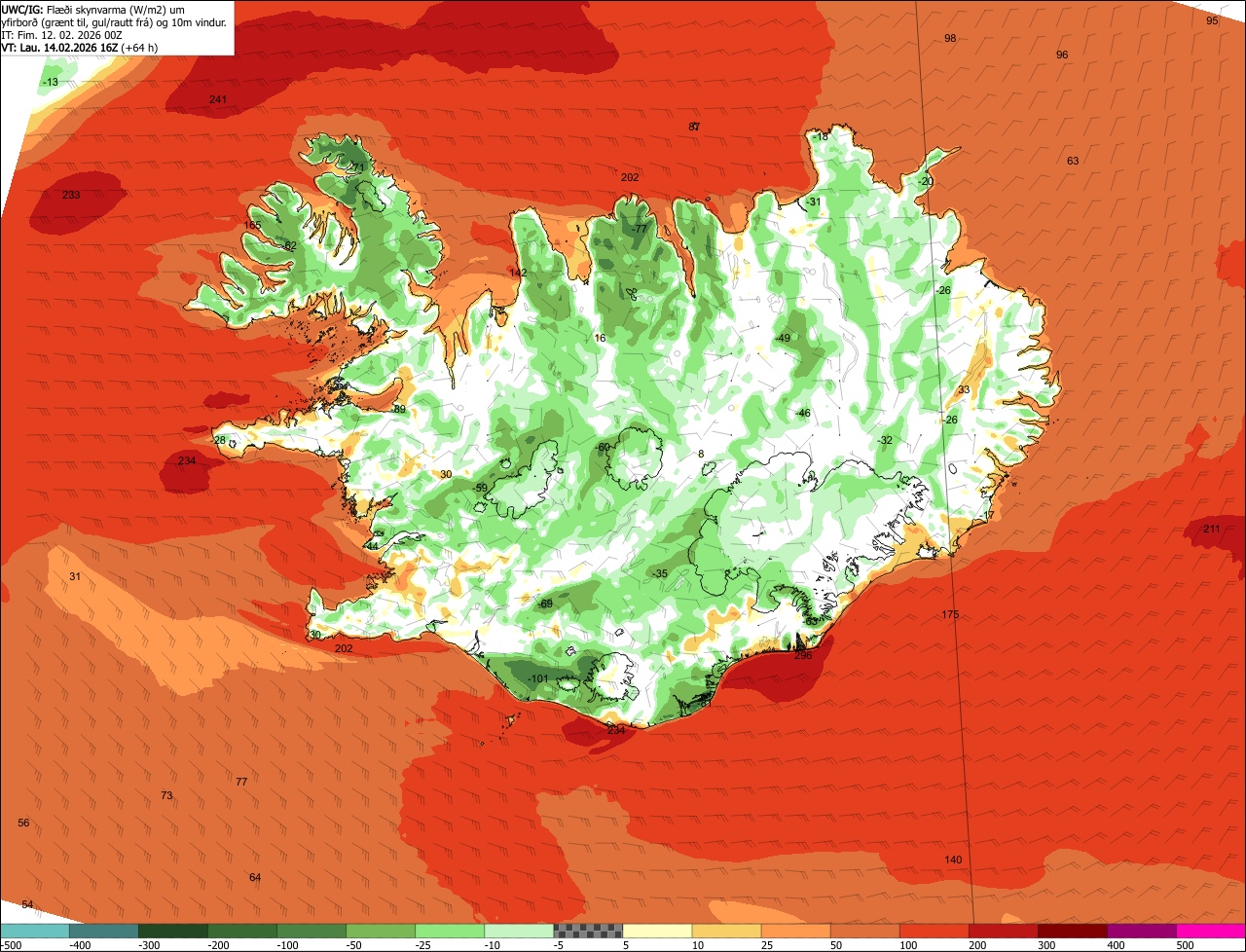This screenshot has width=1246, height=952.
Task: Select the legend swatch between -50 and -25
Action: [x=381, y=931]
